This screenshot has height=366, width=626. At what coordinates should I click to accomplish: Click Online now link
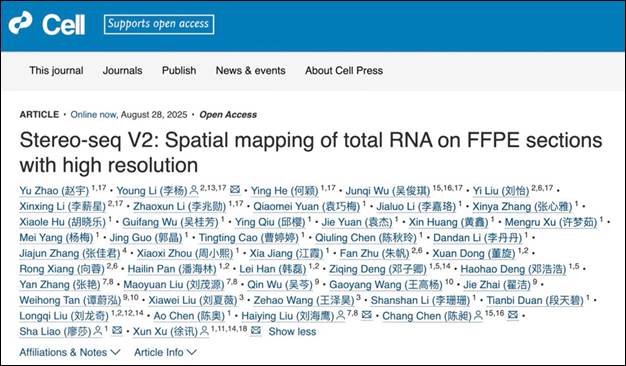point(93,115)
